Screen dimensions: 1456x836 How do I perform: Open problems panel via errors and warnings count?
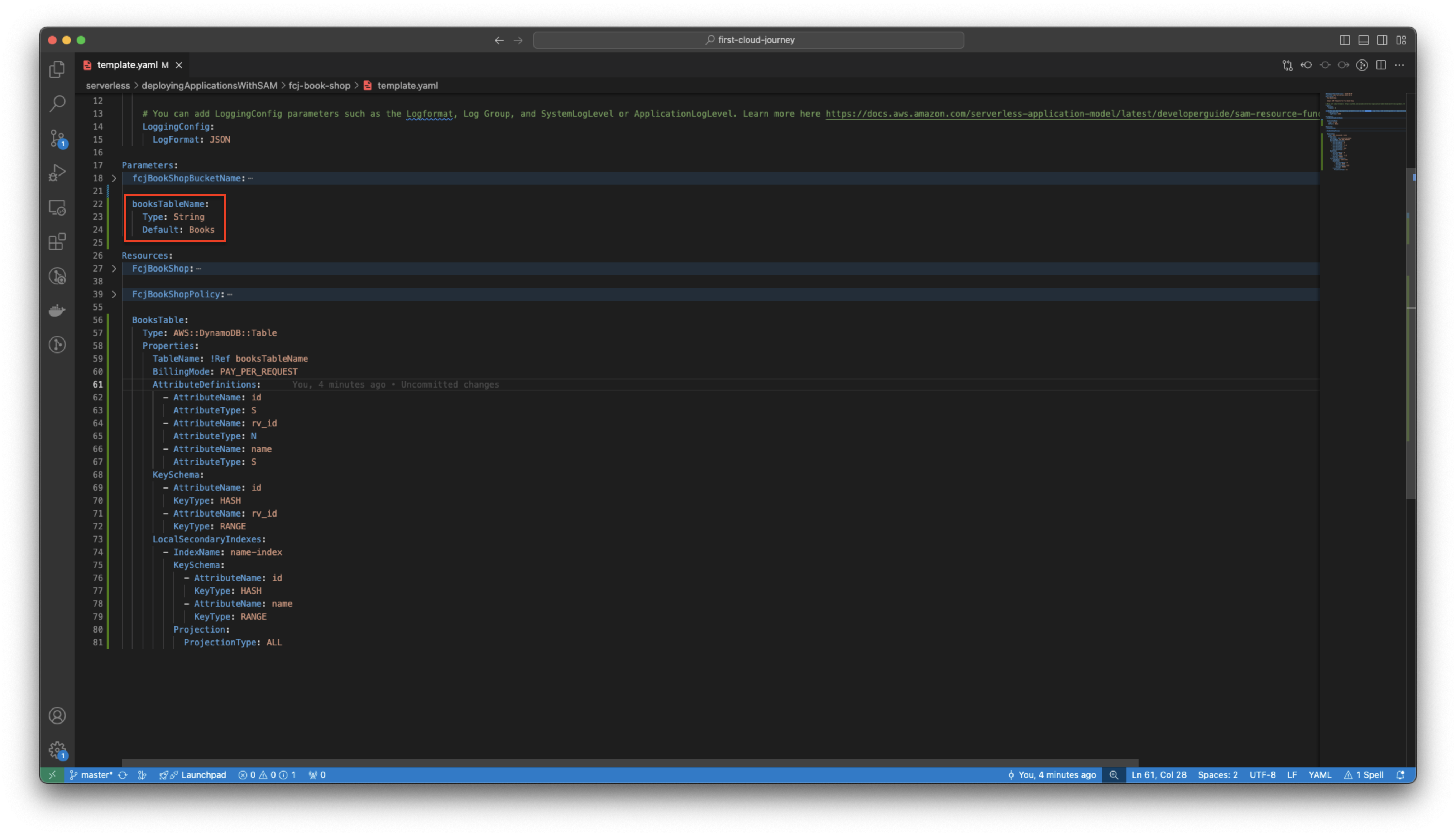click(268, 775)
